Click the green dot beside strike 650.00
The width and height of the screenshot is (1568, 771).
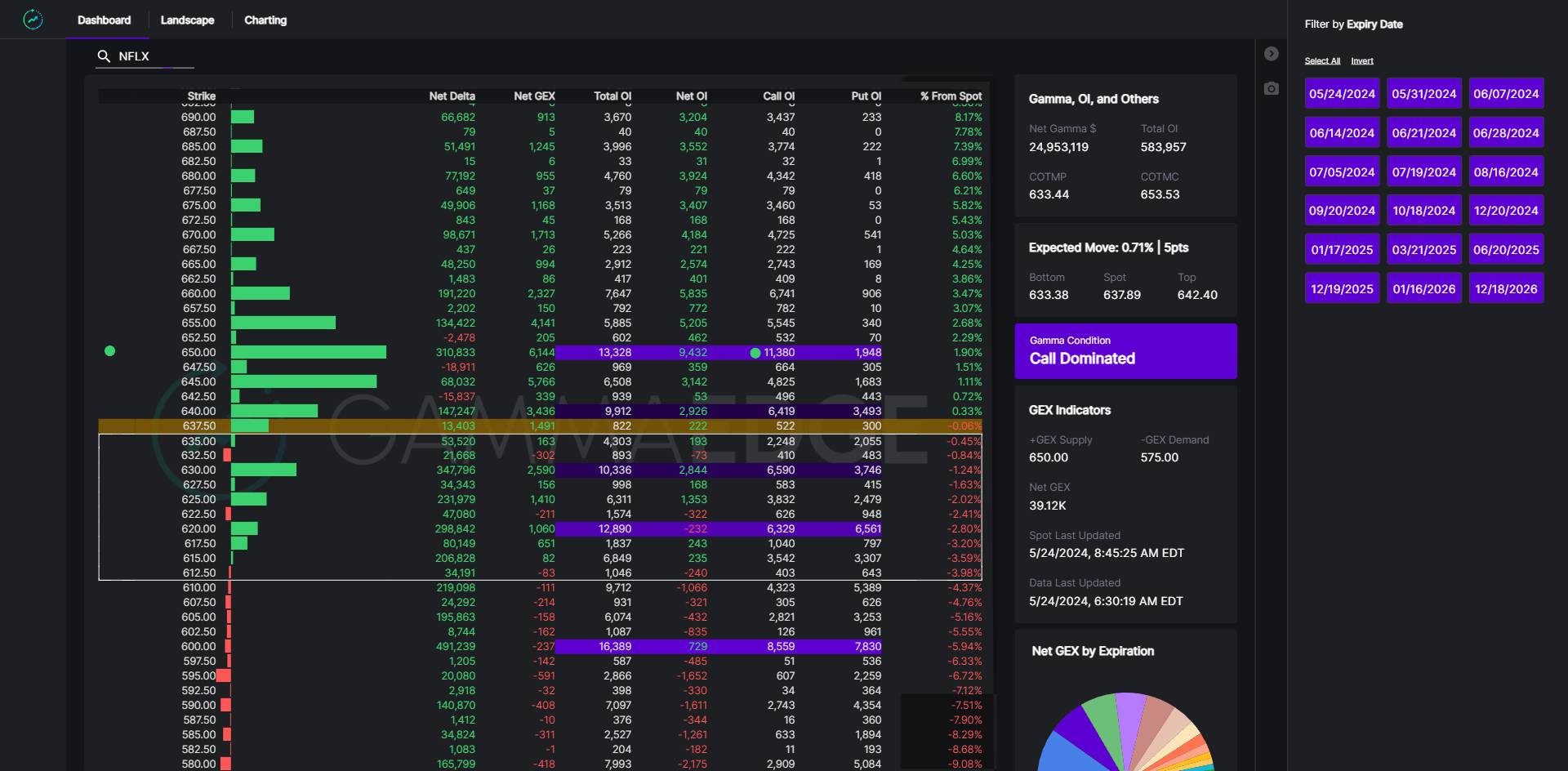point(110,351)
